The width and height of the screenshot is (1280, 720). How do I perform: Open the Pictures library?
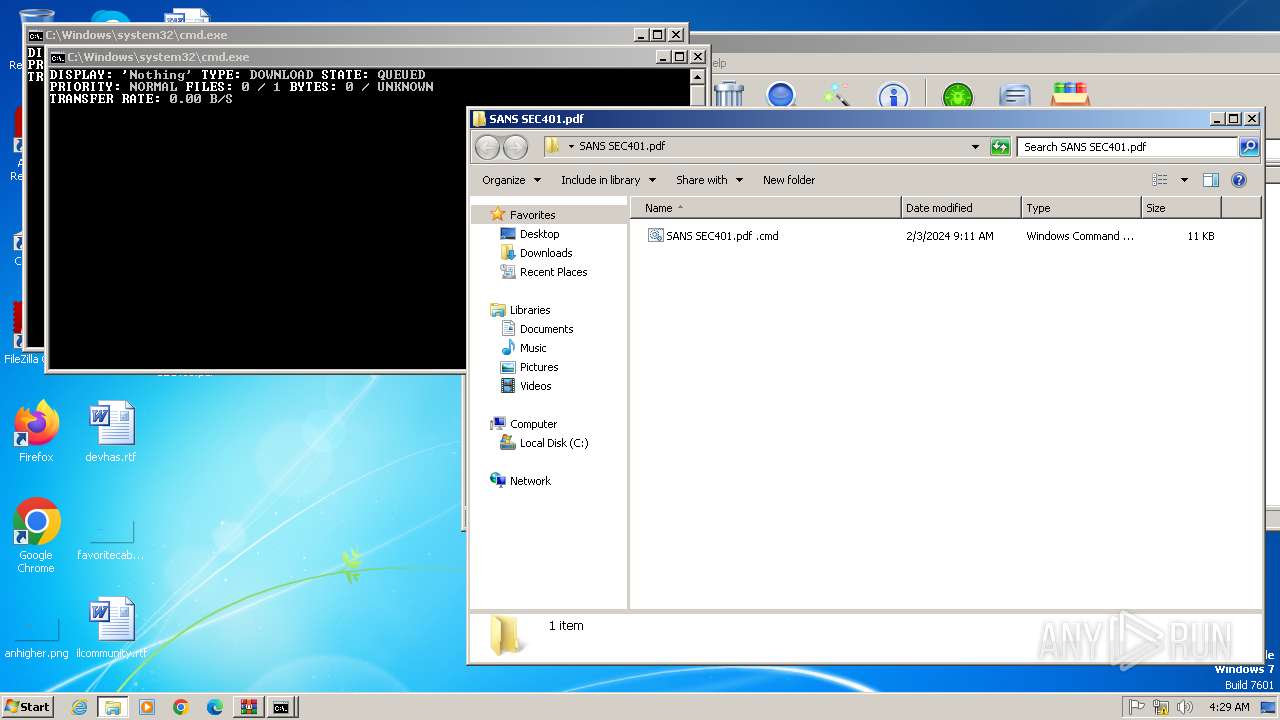[539, 367]
